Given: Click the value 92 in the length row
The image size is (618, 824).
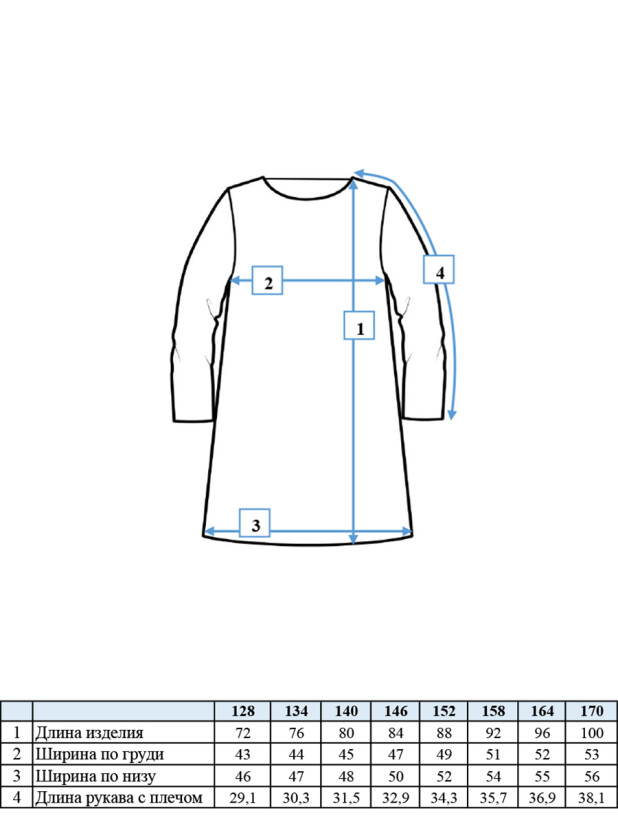Looking at the screenshot, I should [493, 733].
